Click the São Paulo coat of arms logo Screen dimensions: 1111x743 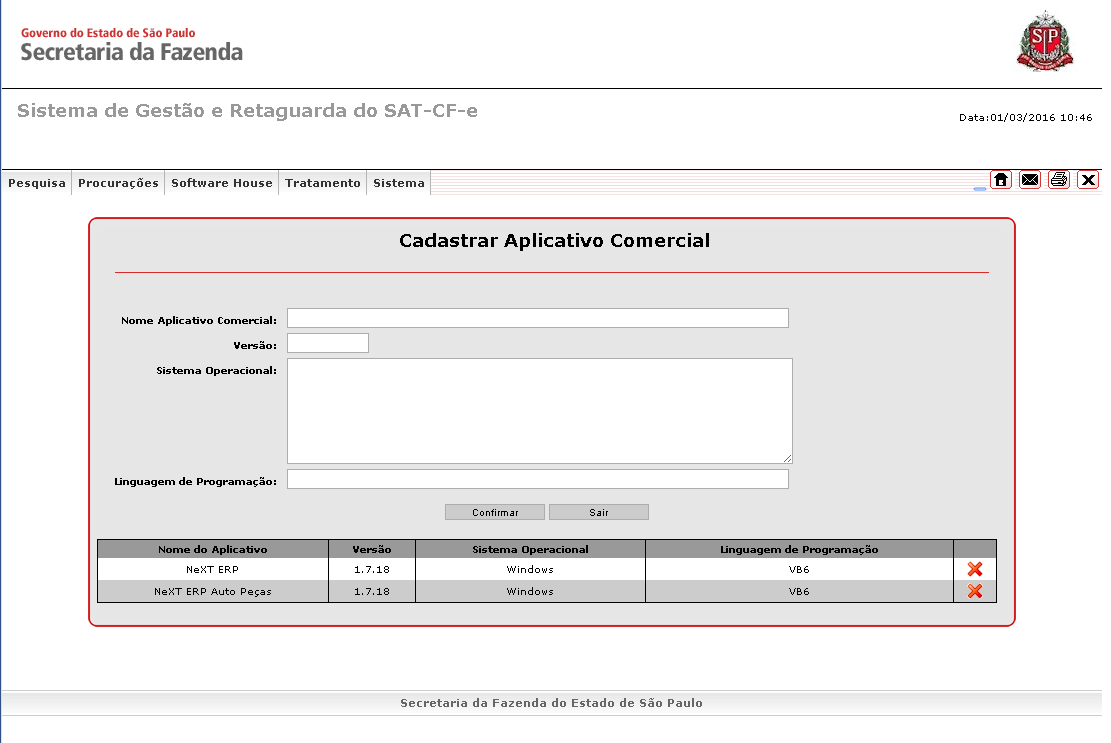pyautogui.click(x=1045, y=40)
